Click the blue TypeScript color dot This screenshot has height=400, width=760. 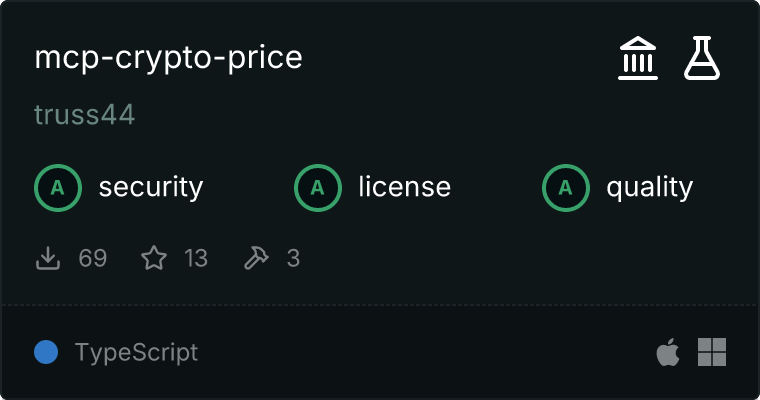click(46, 352)
